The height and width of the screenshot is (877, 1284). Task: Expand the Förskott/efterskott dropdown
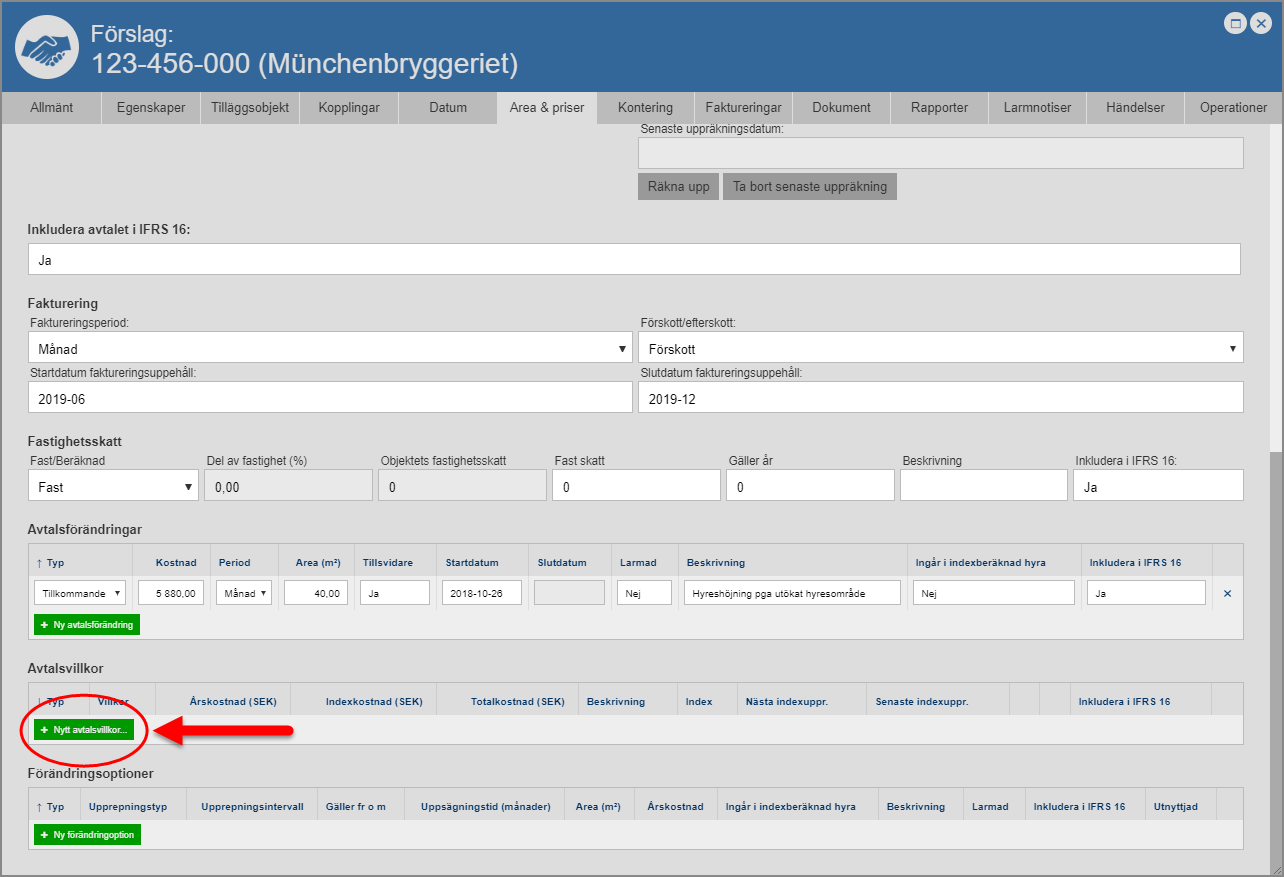pos(940,348)
